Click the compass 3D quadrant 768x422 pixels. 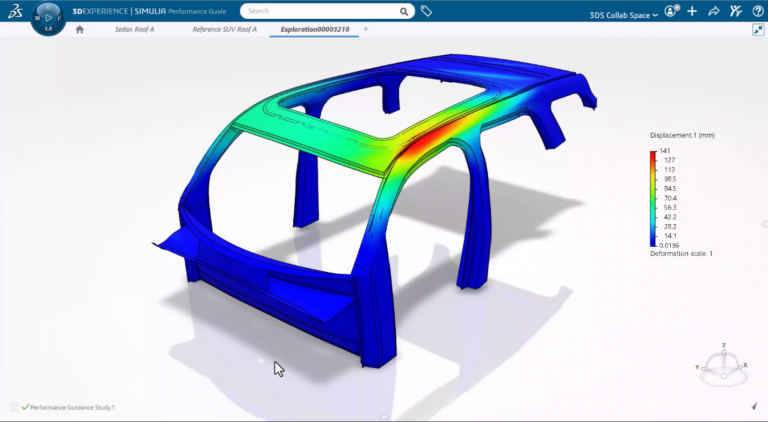(x=37, y=18)
